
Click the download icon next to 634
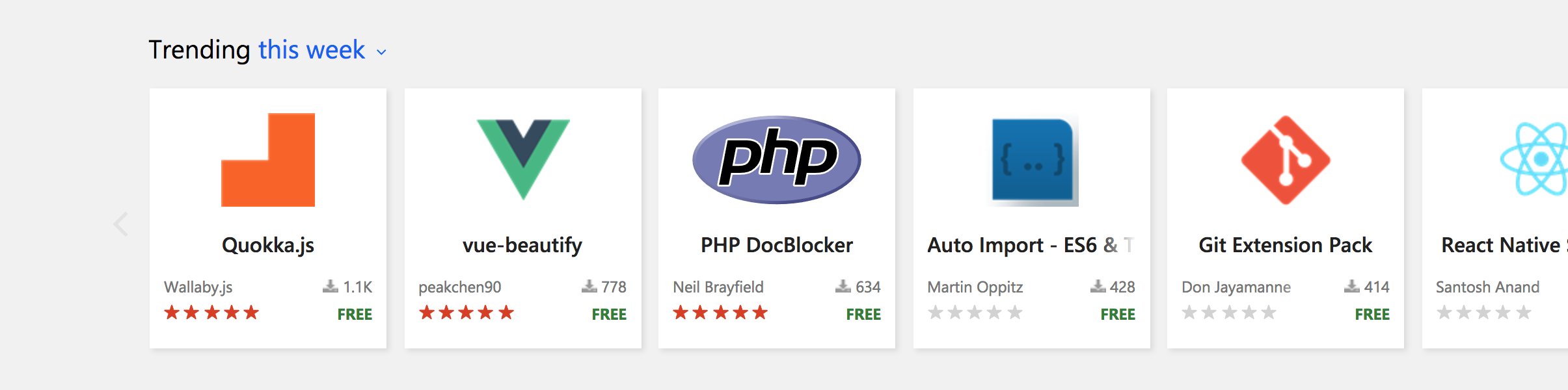click(x=843, y=286)
